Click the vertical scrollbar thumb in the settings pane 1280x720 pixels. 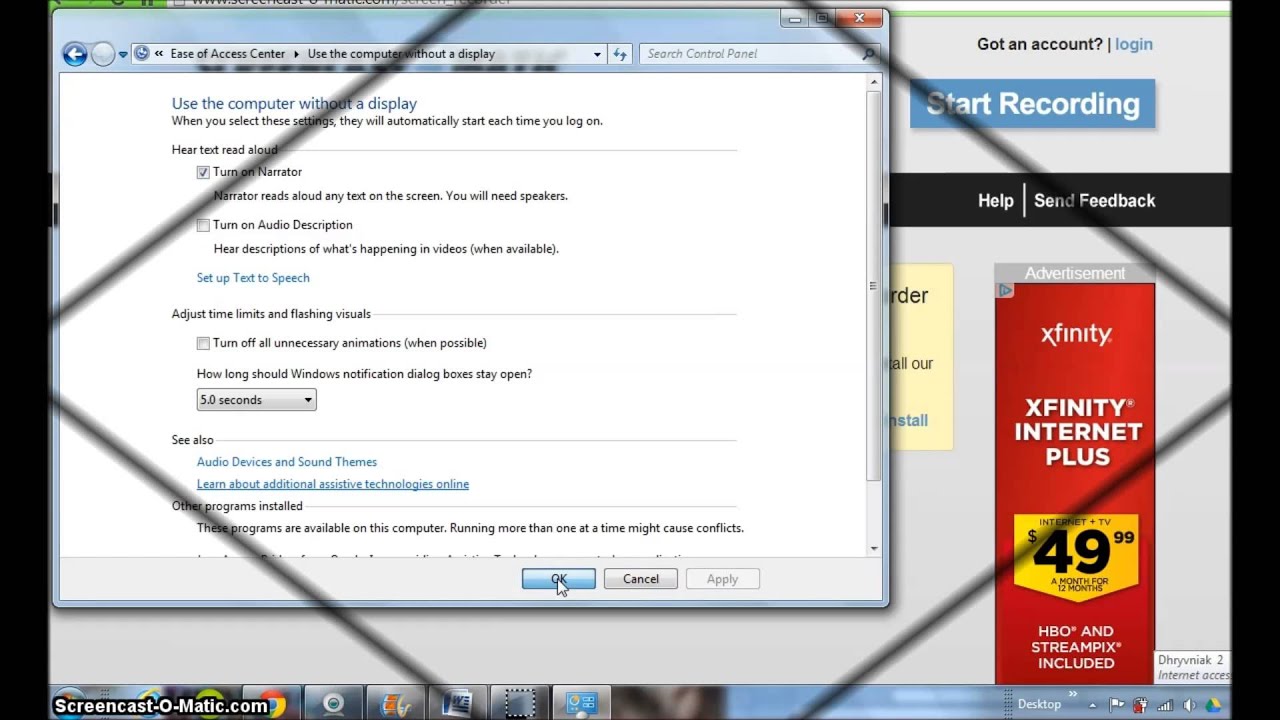tap(874, 285)
